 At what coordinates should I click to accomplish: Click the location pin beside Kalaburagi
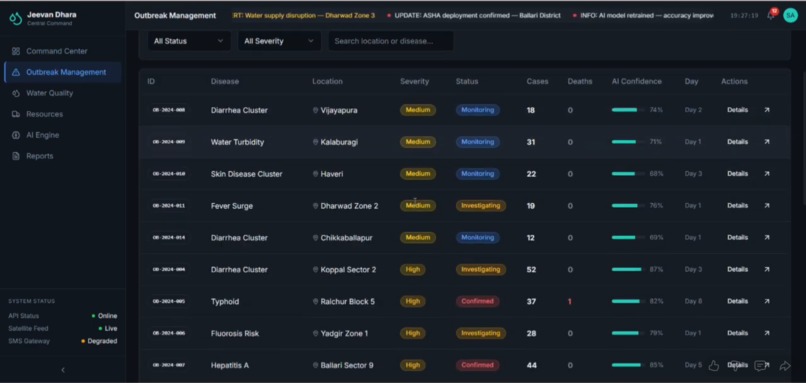[x=316, y=142]
